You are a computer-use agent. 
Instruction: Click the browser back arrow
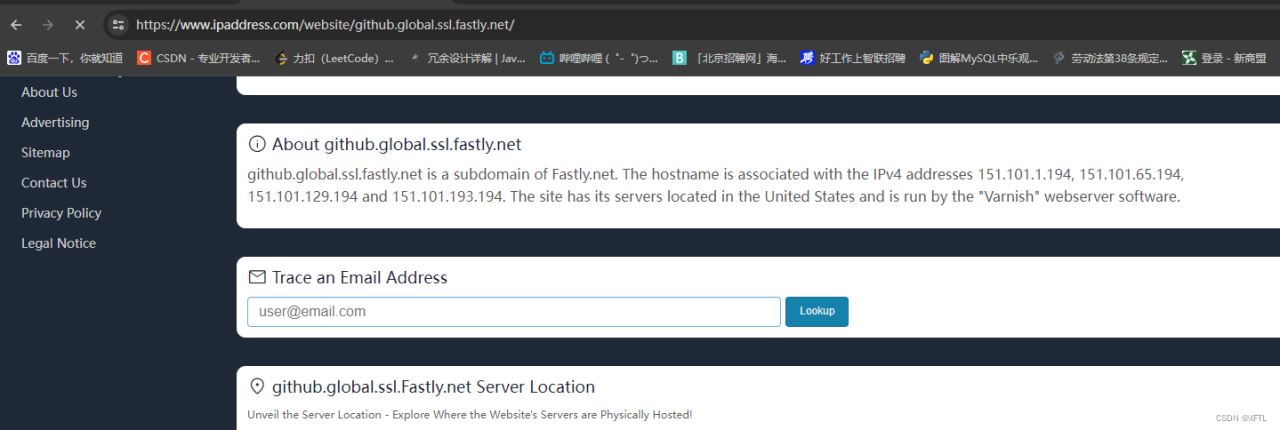[16, 24]
